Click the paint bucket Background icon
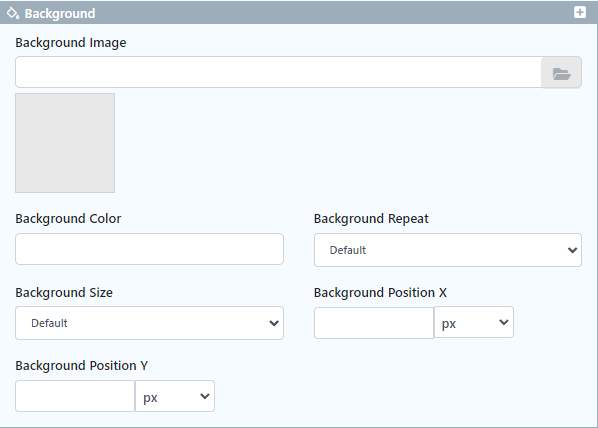Image resolution: width=598 pixels, height=428 pixels. click(13, 13)
